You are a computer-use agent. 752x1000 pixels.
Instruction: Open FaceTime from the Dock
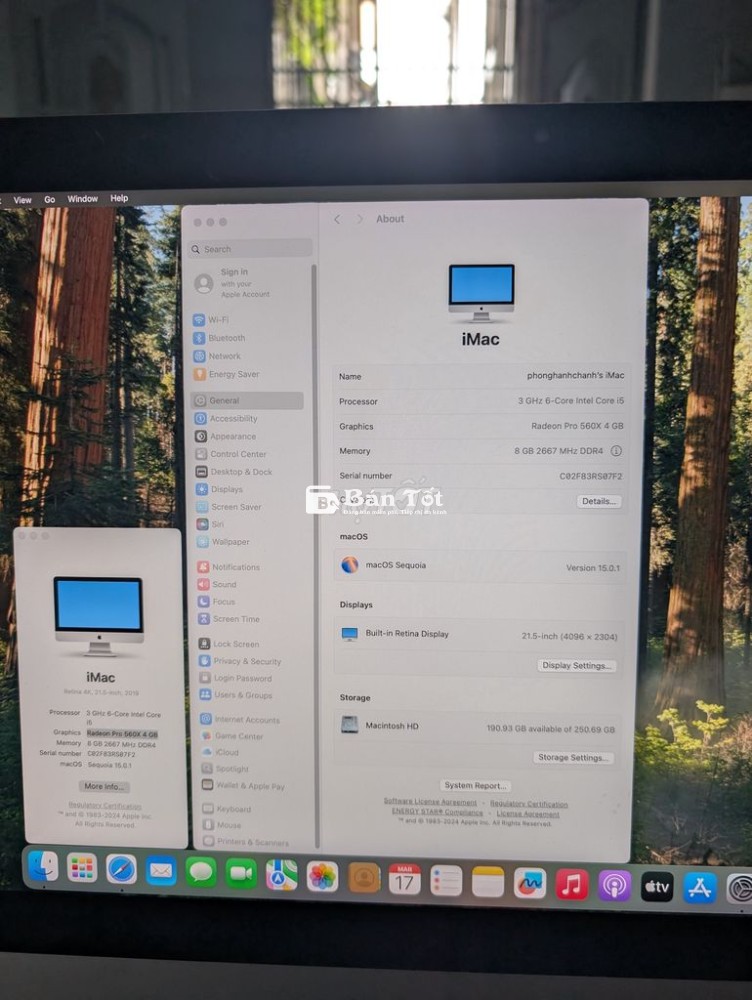(241, 873)
